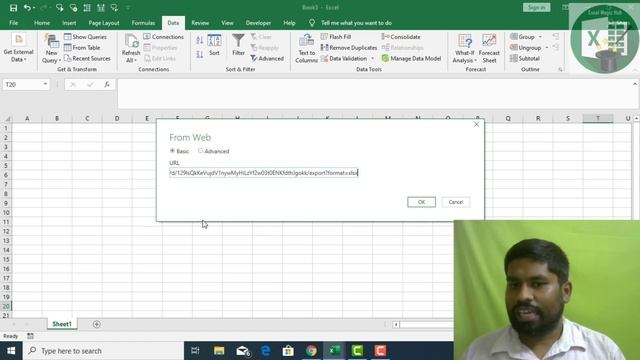The height and width of the screenshot is (360, 640).
Task: Sort A to Z ascending icon
Action: tap(200, 40)
